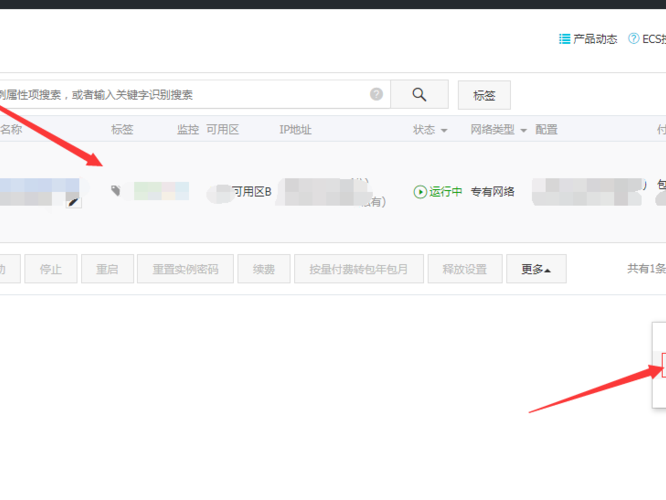Click the 停止 button
Viewport: 666px width, 500px height.
51,269
